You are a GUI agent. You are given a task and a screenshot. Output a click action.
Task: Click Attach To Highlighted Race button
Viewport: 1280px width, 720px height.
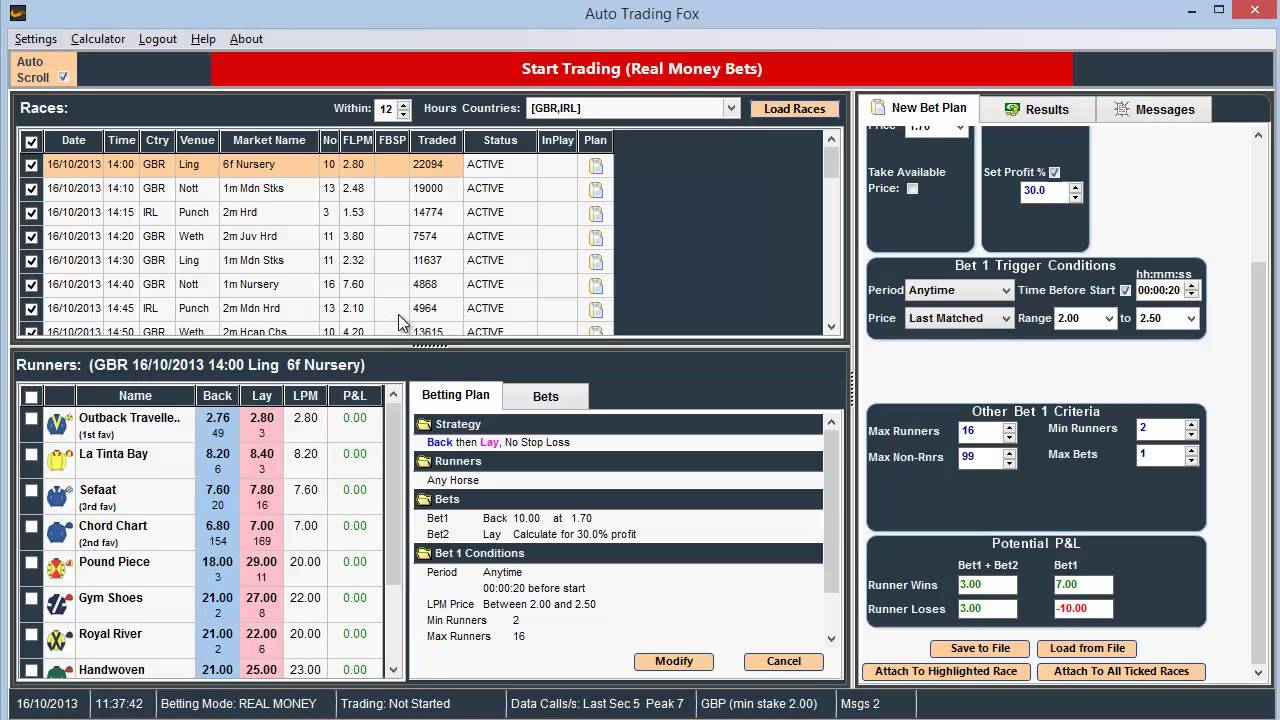tap(946, 671)
